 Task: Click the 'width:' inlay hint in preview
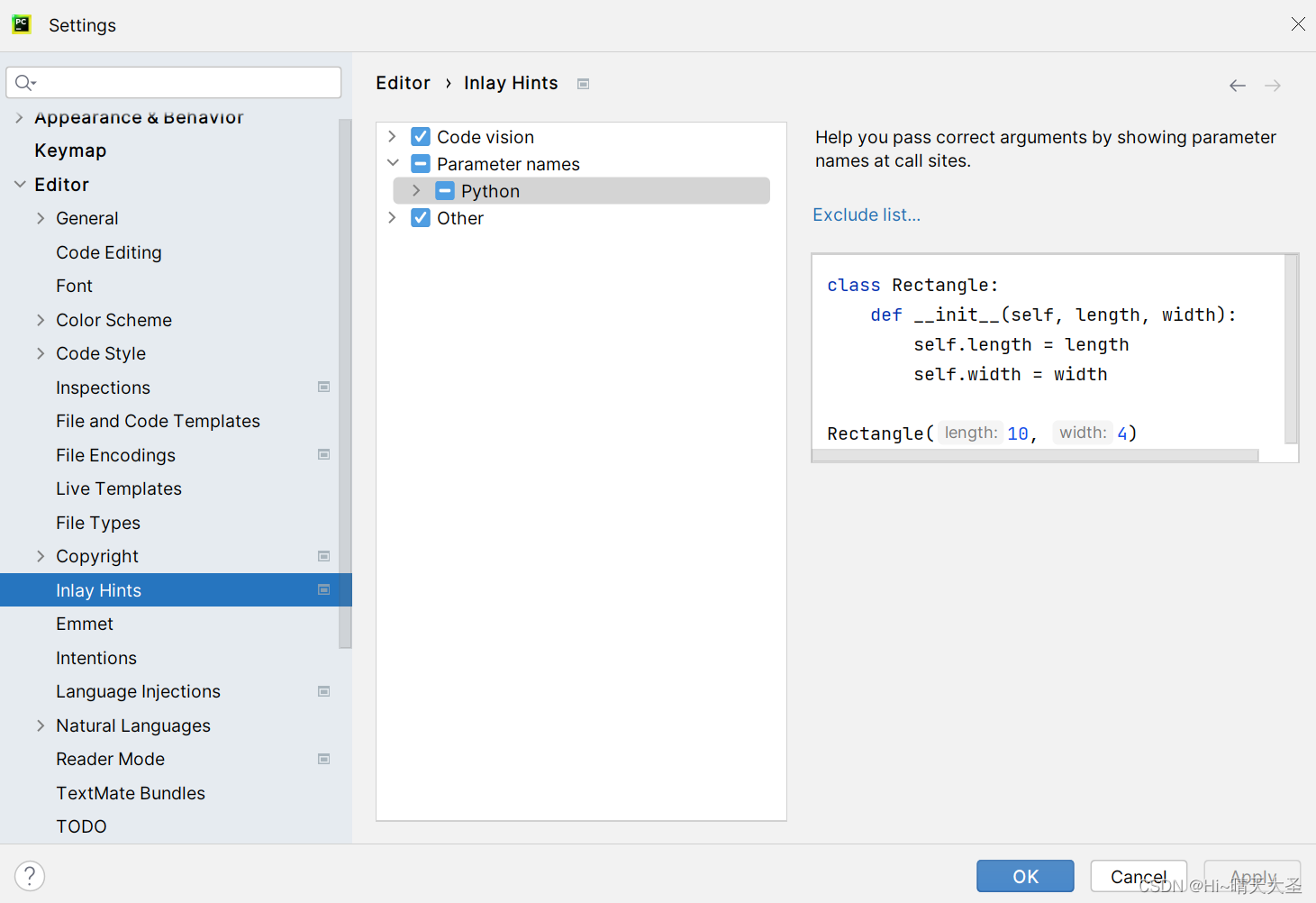(x=1083, y=433)
